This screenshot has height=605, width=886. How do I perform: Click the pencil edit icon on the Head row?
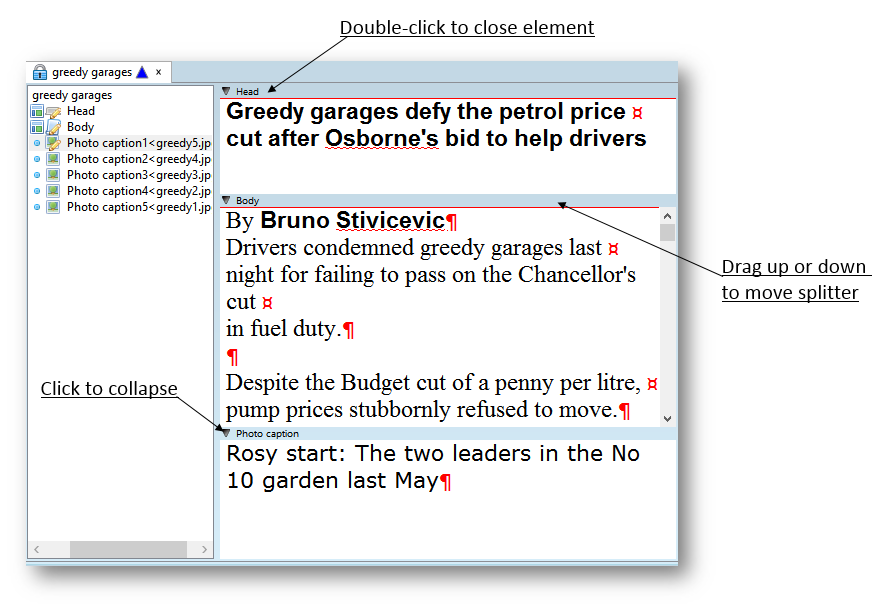53,111
